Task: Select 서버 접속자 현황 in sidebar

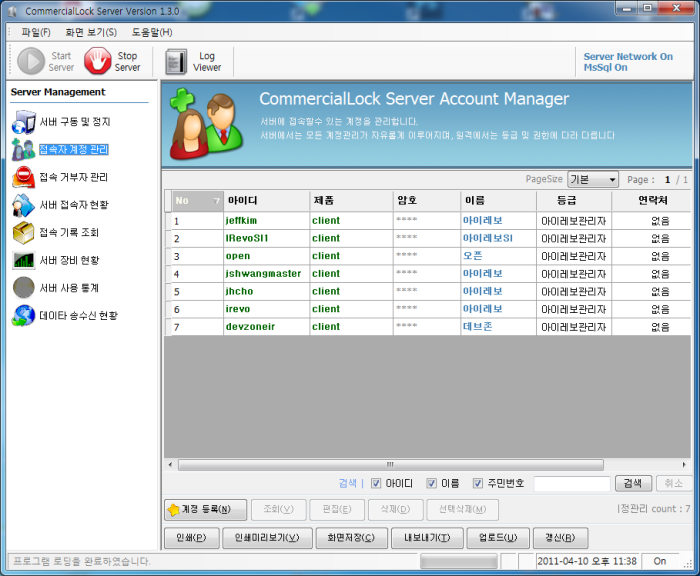Action: click(x=74, y=205)
